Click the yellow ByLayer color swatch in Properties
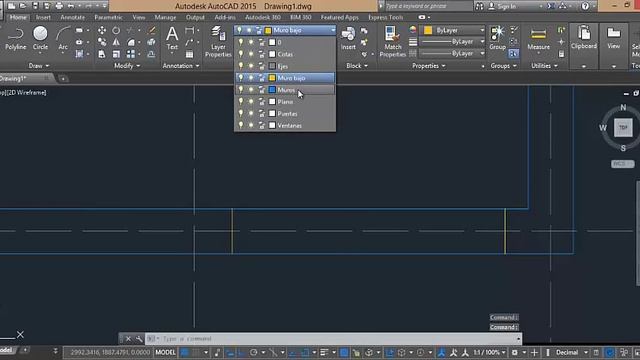This screenshot has height=360, width=640. [x=428, y=30]
